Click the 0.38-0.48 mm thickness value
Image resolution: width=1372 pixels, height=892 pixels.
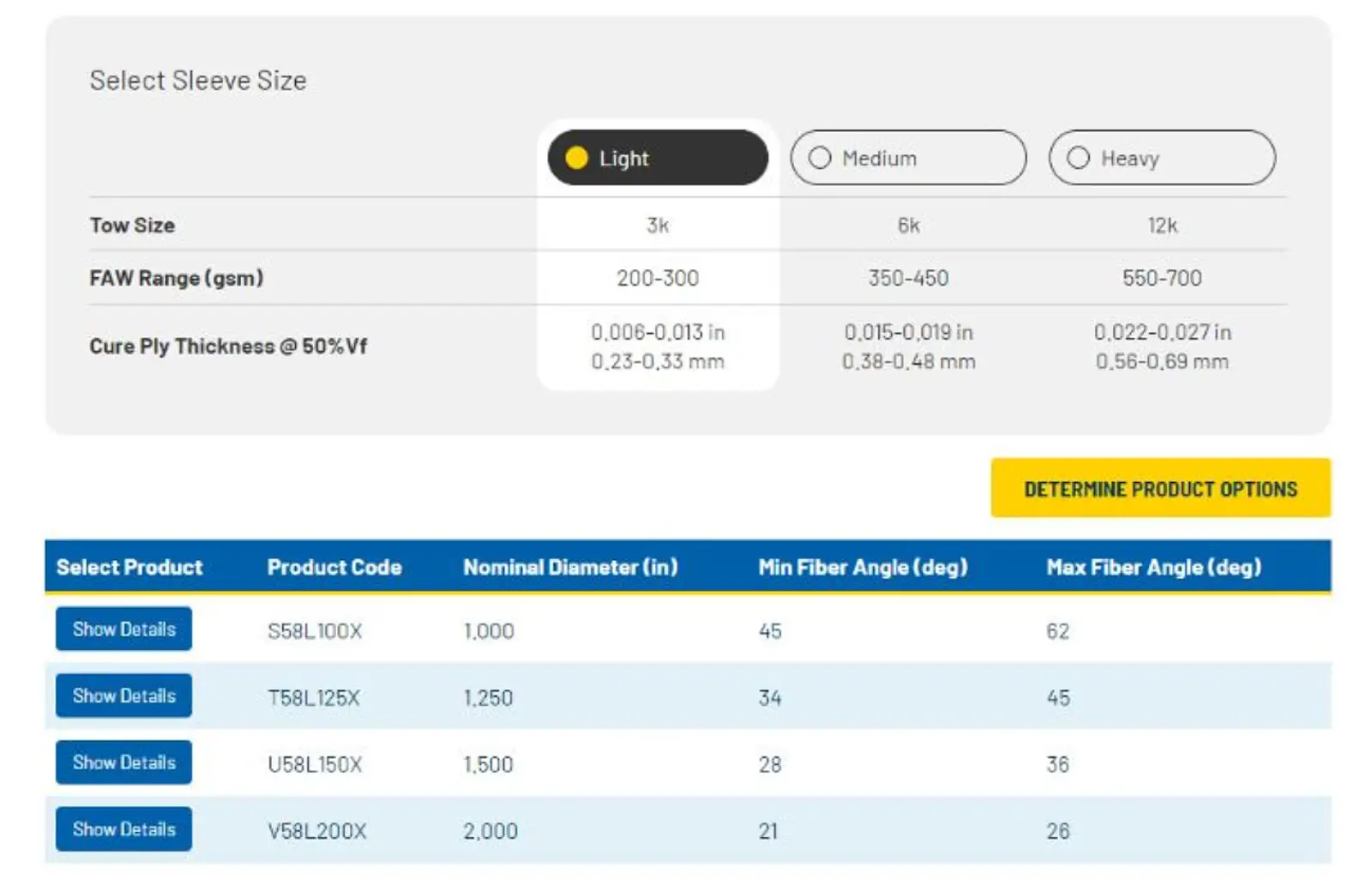click(908, 361)
